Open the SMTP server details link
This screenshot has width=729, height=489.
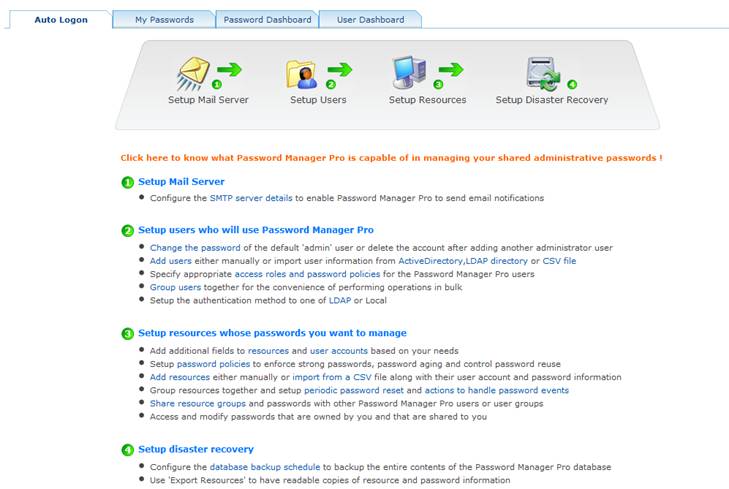pos(251,198)
